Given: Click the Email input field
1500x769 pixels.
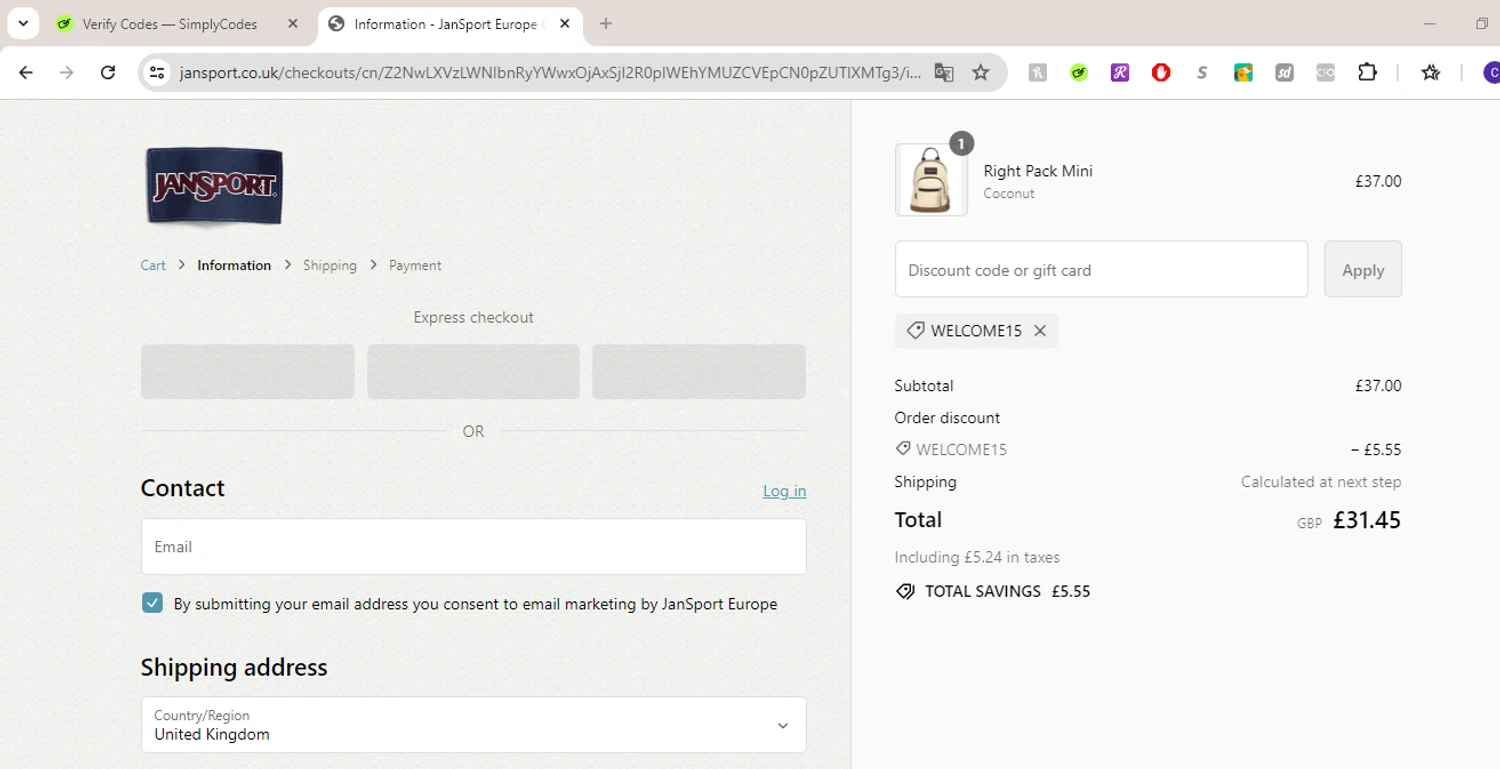Looking at the screenshot, I should tap(473, 547).
